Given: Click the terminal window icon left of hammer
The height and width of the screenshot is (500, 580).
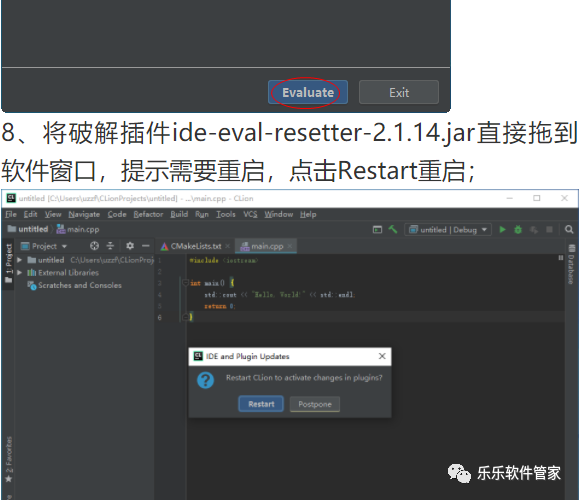Looking at the screenshot, I should click(x=377, y=230).
